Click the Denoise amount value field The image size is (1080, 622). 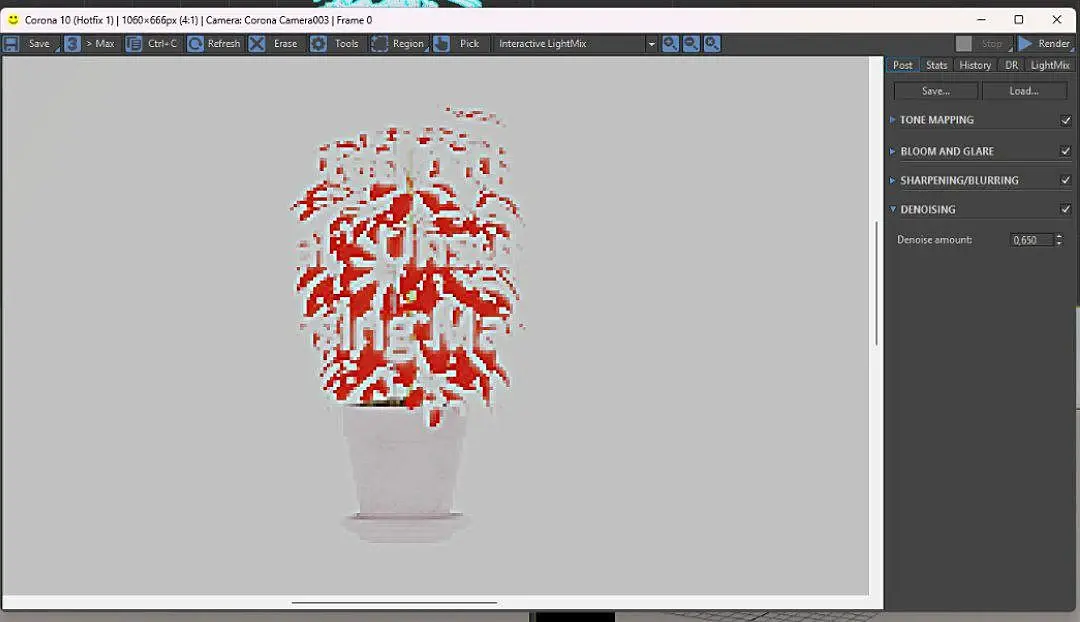1031,240
